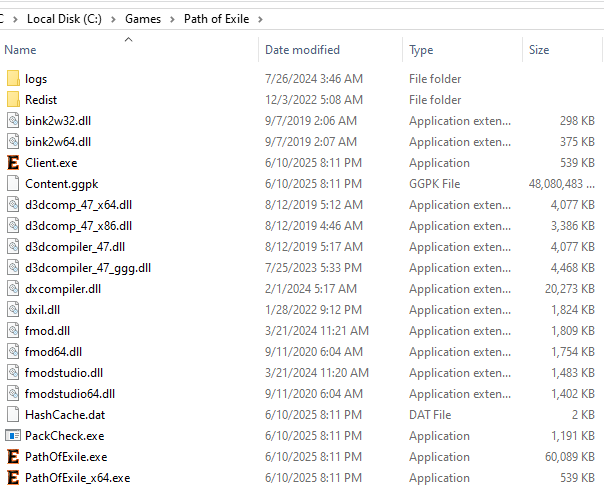
Task: Select the logs folder icon
Action: pos(13,79)
